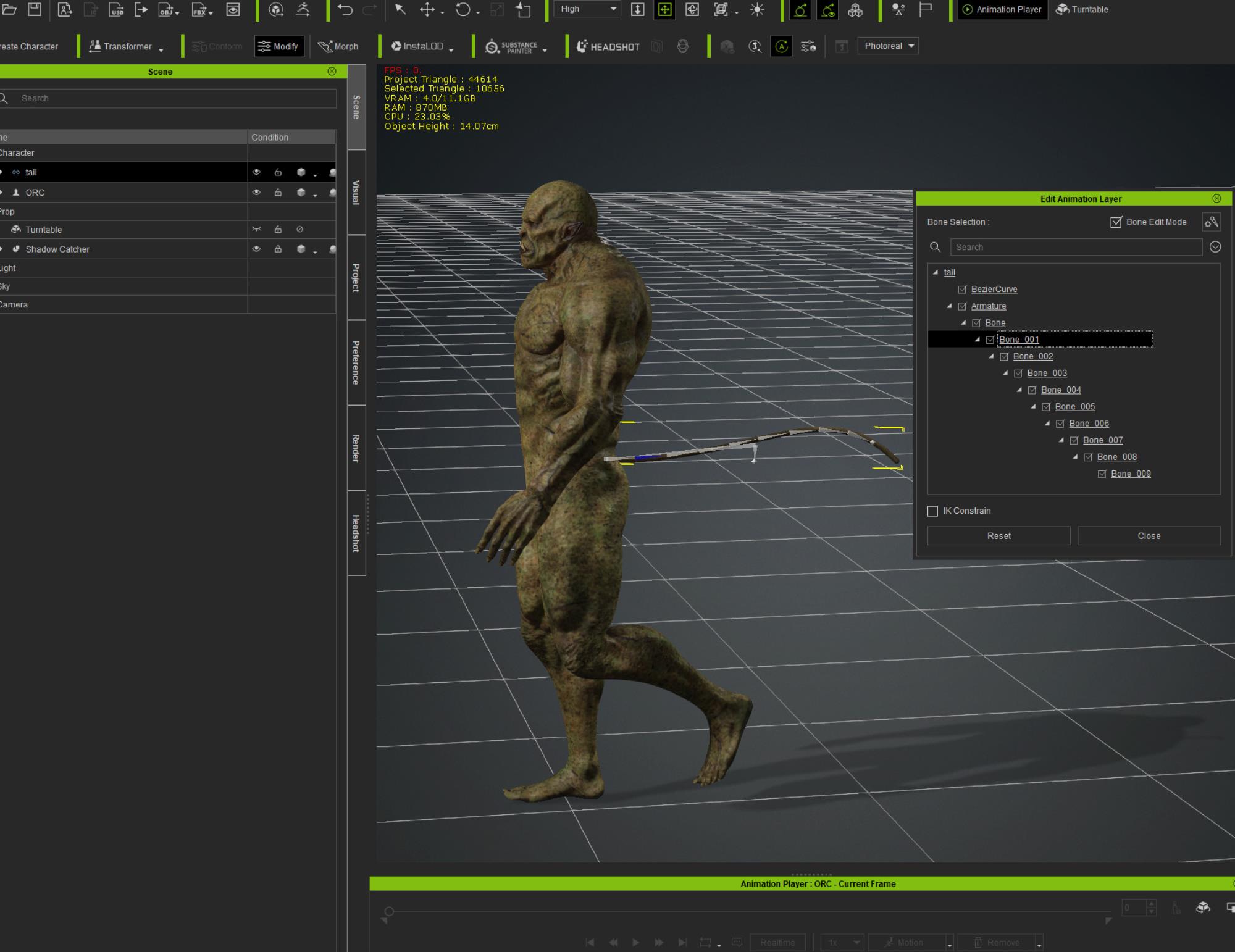This screenshot has width=1235, height=952.
Task: Click the bone Search input field
Action: 1076,247
